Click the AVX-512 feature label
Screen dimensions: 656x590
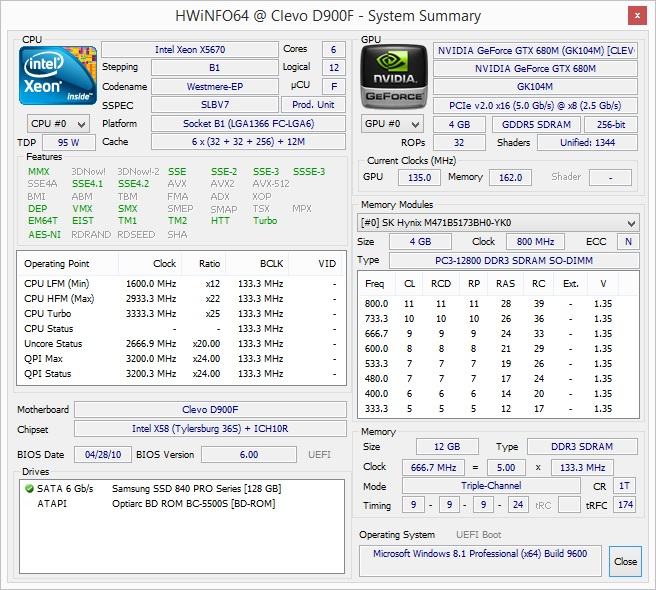271,184
